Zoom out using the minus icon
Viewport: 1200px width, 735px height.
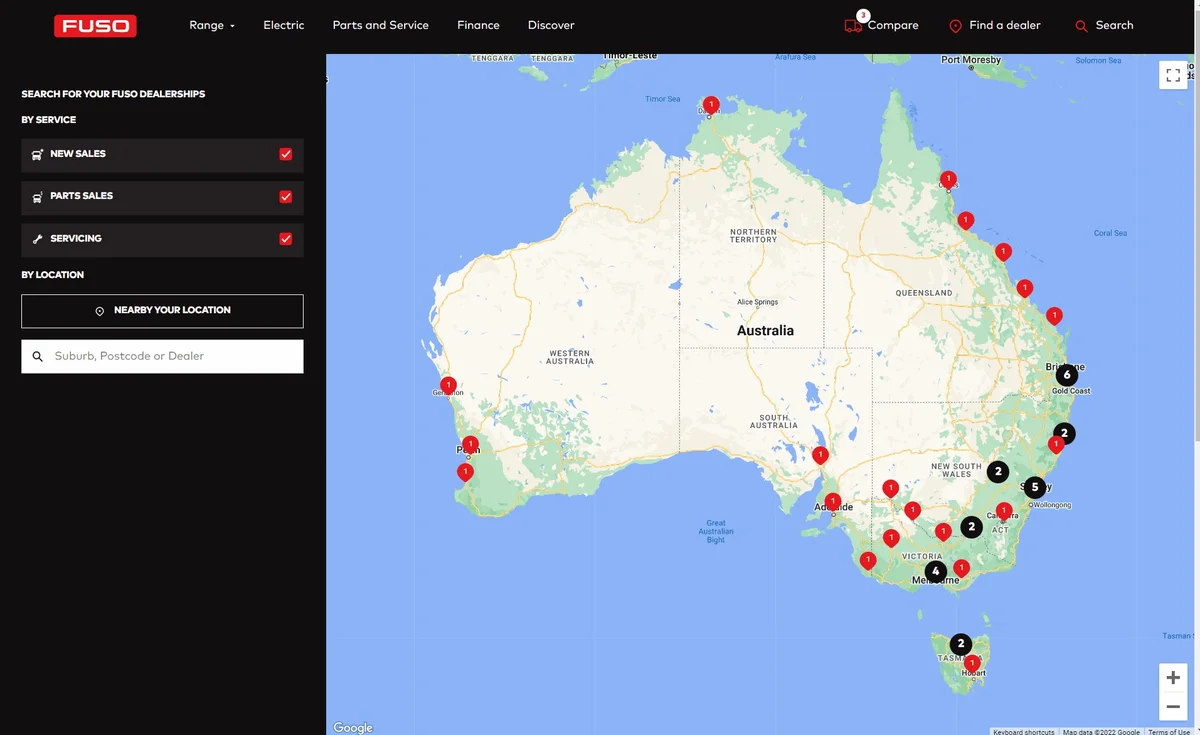[1172, 706]
